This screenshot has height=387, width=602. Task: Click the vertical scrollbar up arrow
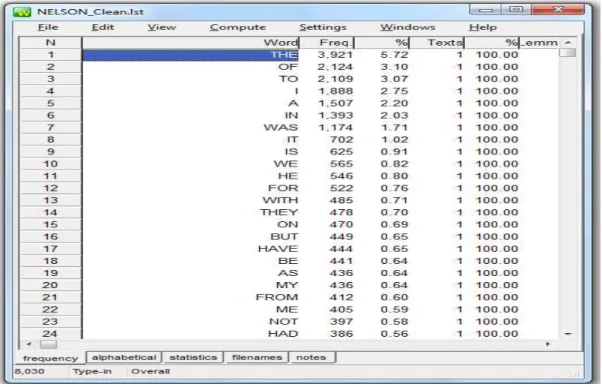tap(568, 43)
